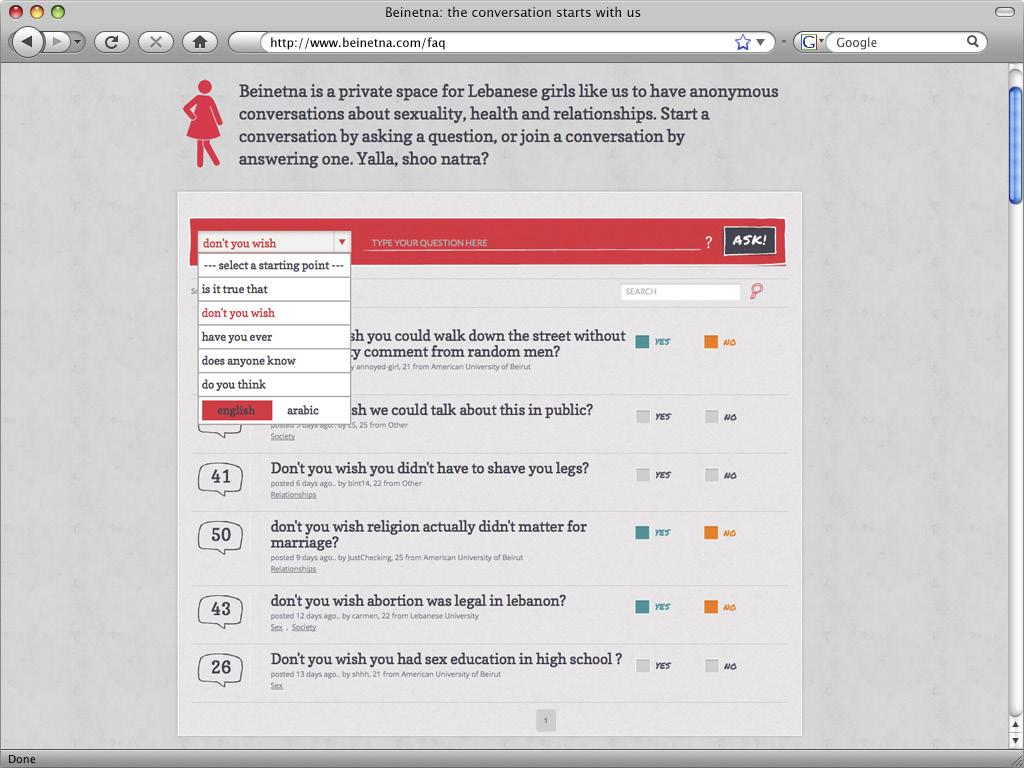Open the URL bar history dropdown arrow
1024x768 pixels.
[x=760, y=42]
